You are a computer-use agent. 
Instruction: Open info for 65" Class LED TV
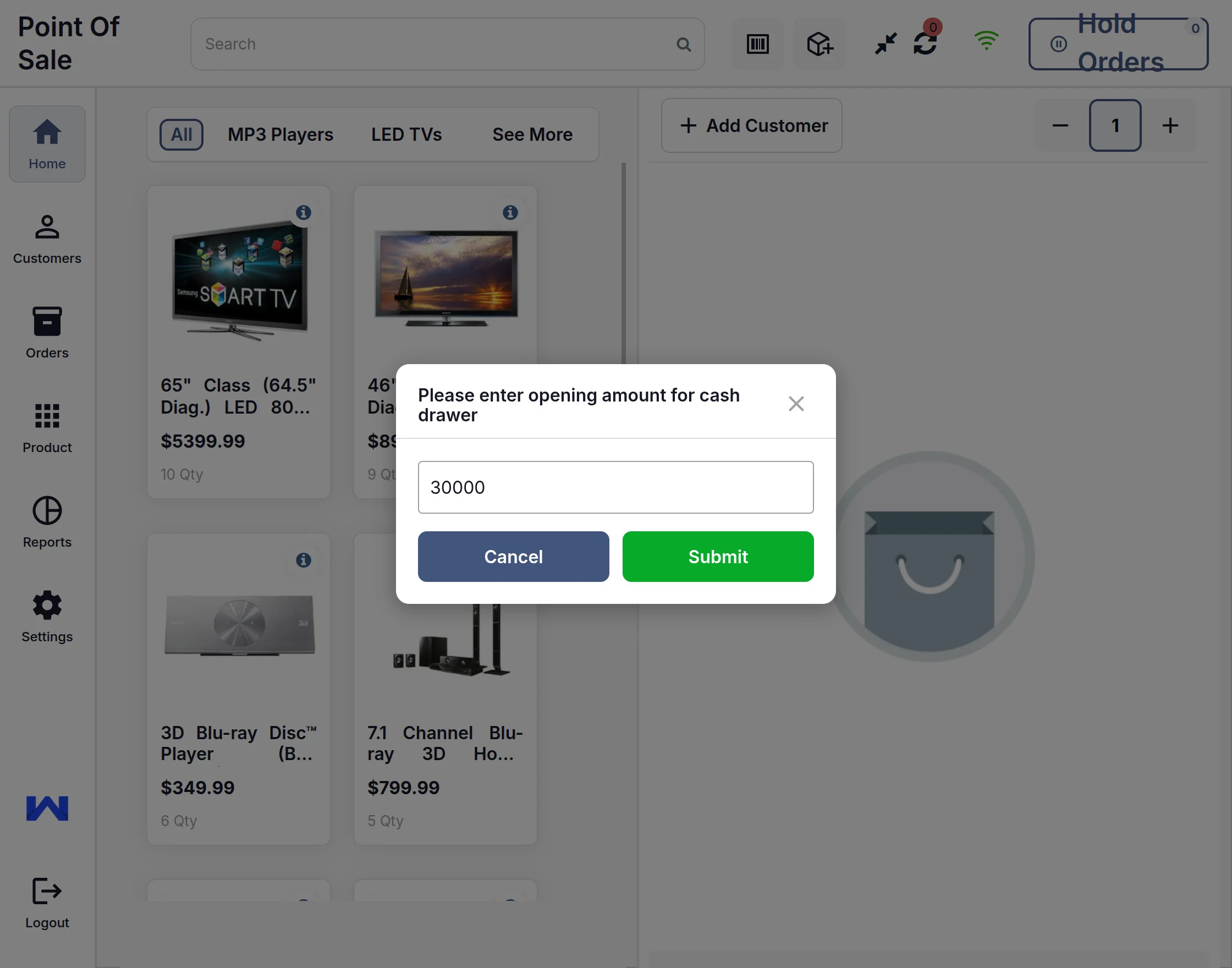(303, 212)
